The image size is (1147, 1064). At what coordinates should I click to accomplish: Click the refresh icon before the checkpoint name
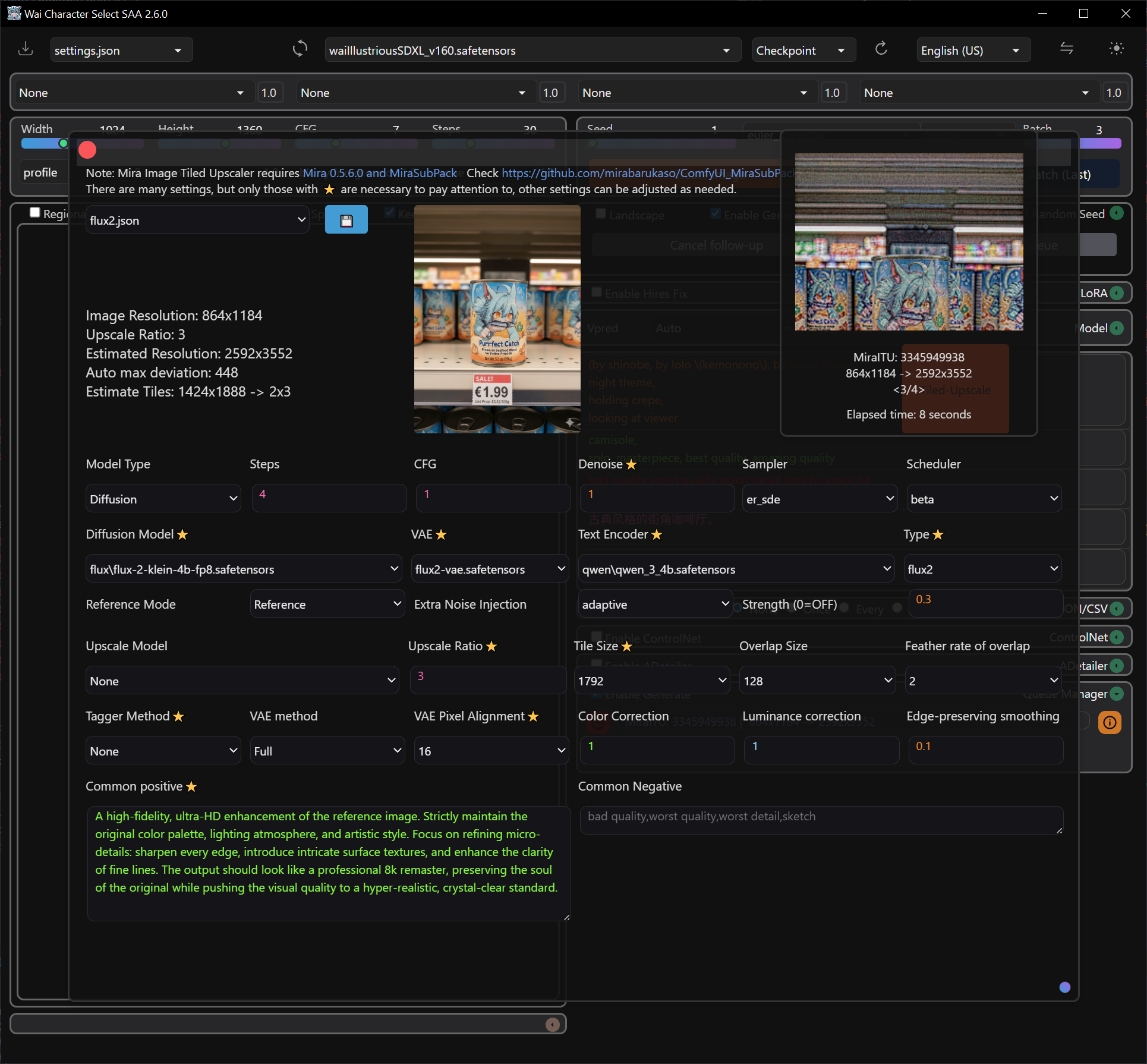click(300, 49)
